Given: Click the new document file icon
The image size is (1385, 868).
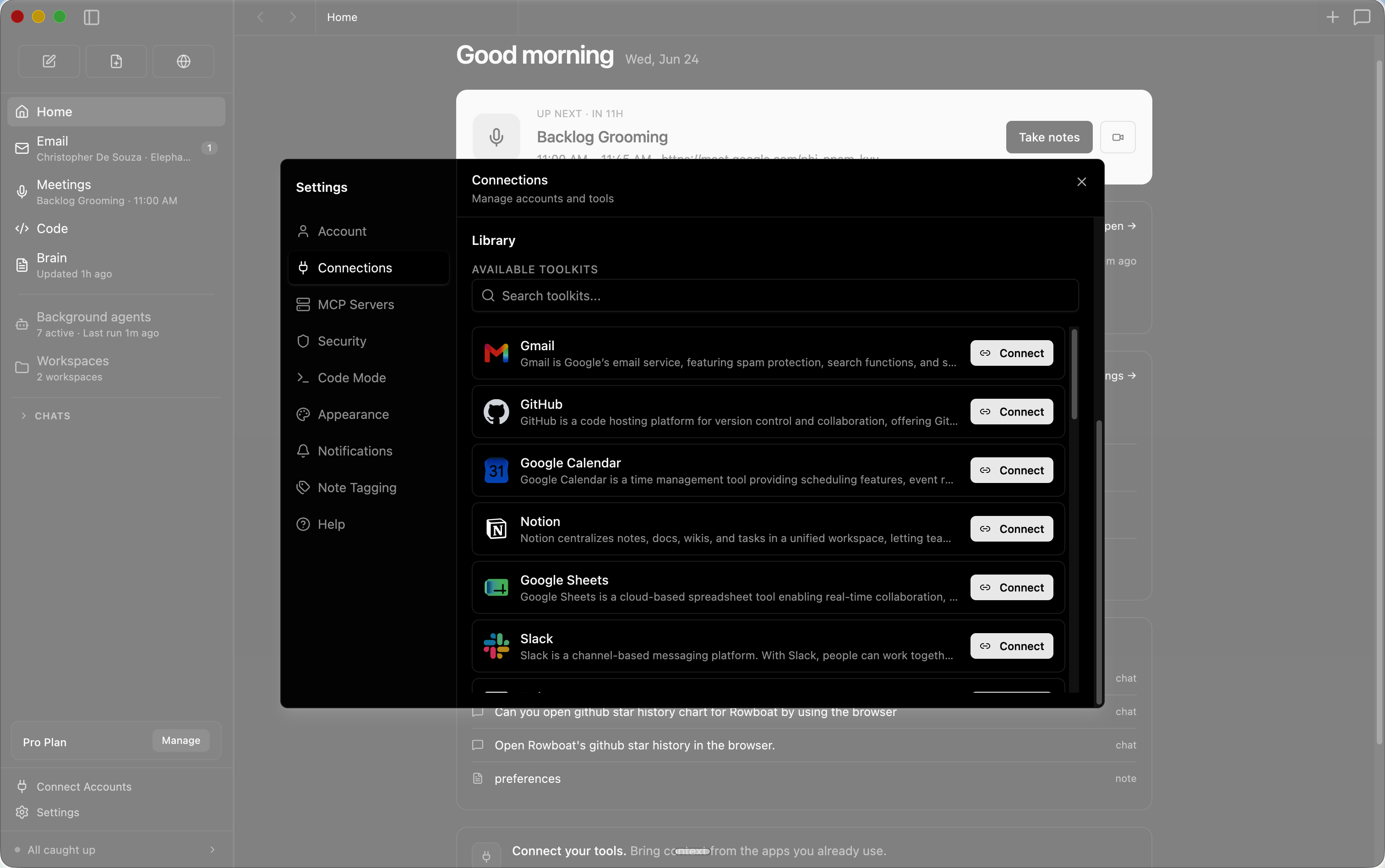Looking at the screenshot, I should click(117, 61).
